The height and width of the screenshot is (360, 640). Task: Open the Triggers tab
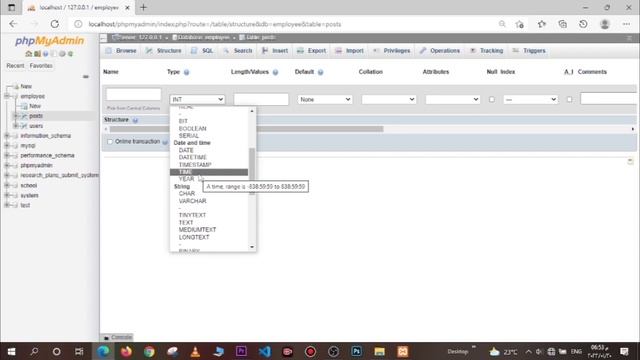(529, 51)
